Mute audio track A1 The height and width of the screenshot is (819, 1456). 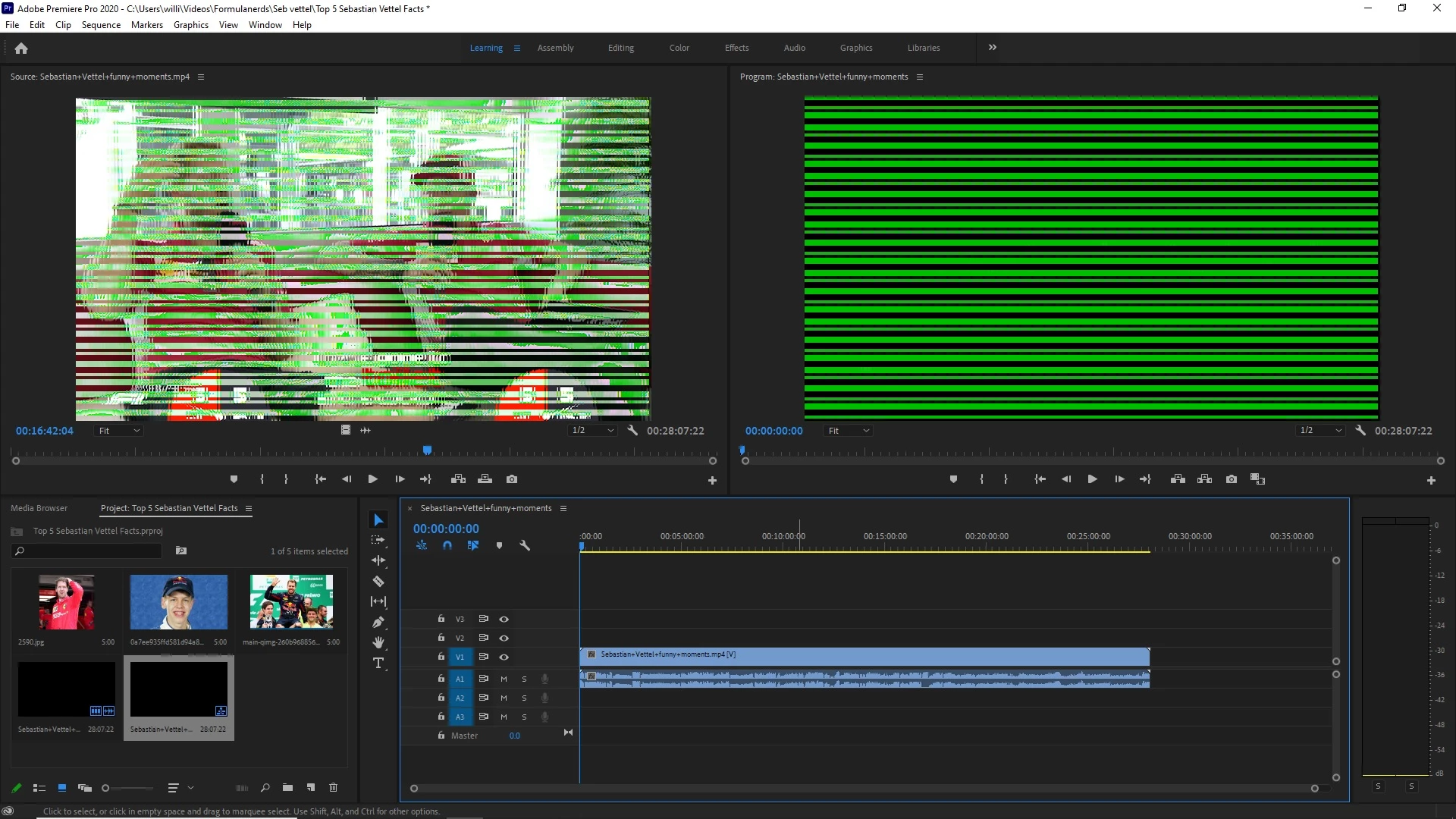click(504, 679)
